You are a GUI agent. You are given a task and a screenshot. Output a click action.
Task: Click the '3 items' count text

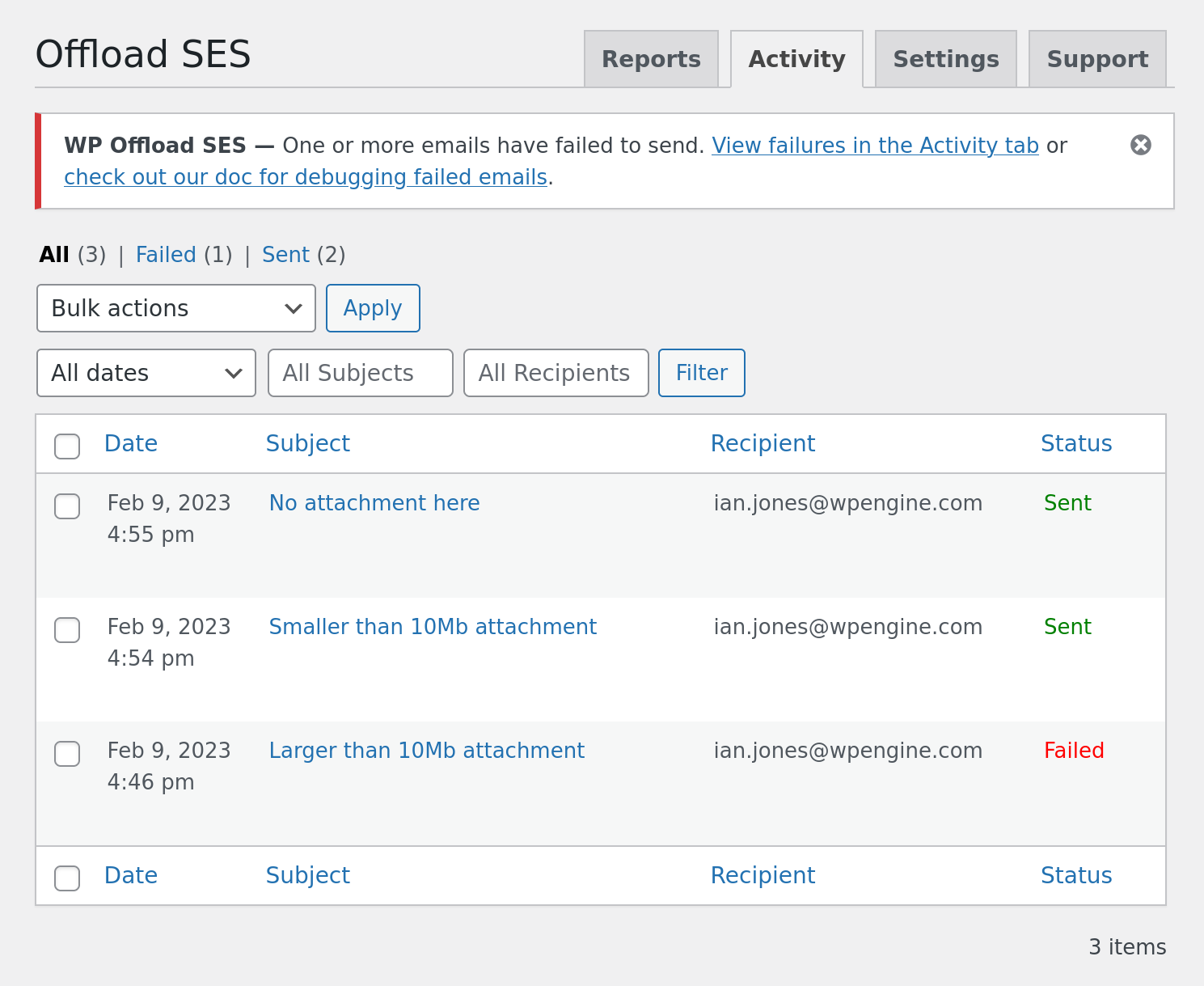pyautogui.click(x=1127, y=947)
